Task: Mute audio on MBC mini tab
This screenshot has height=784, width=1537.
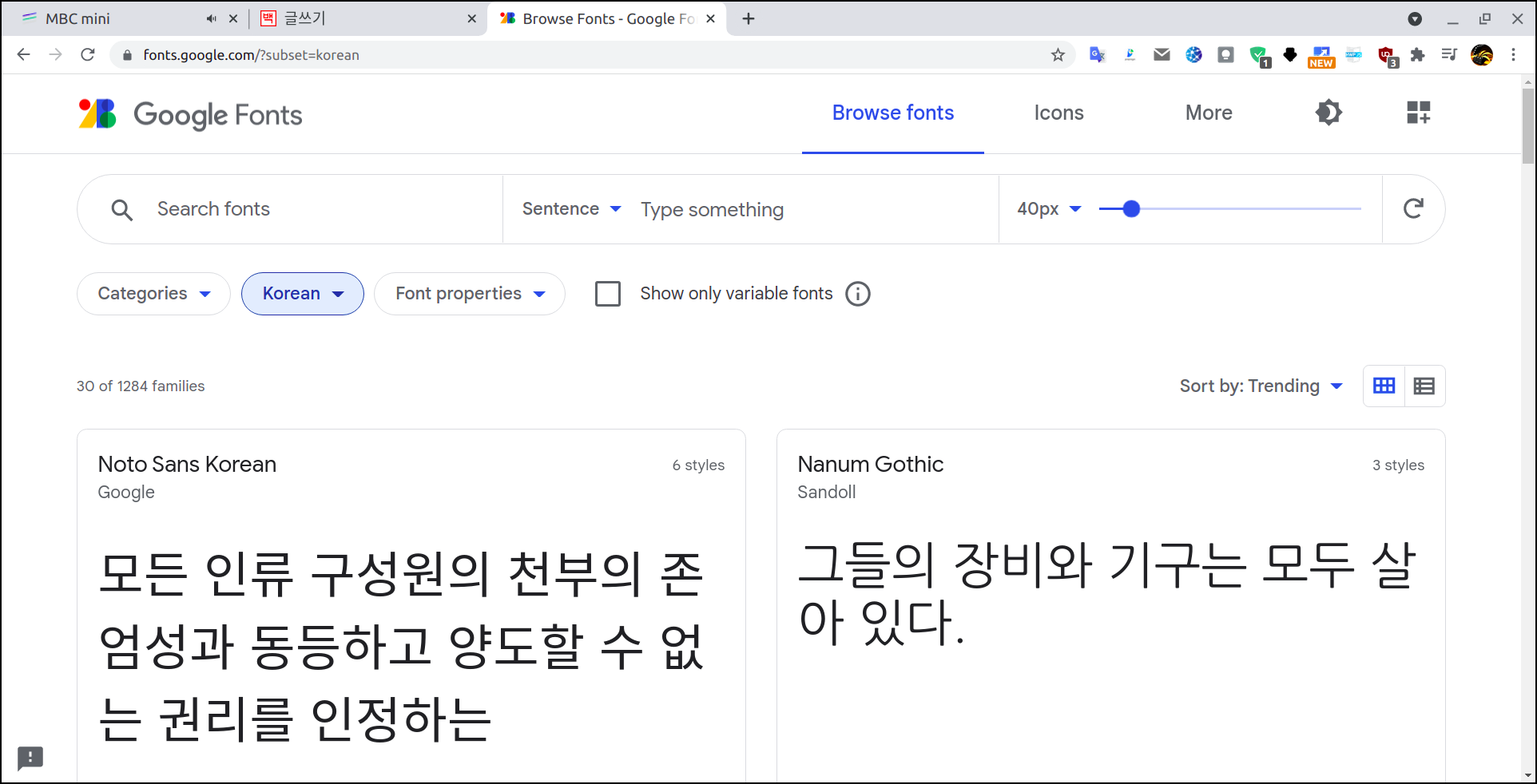Action: click(211, 18)
